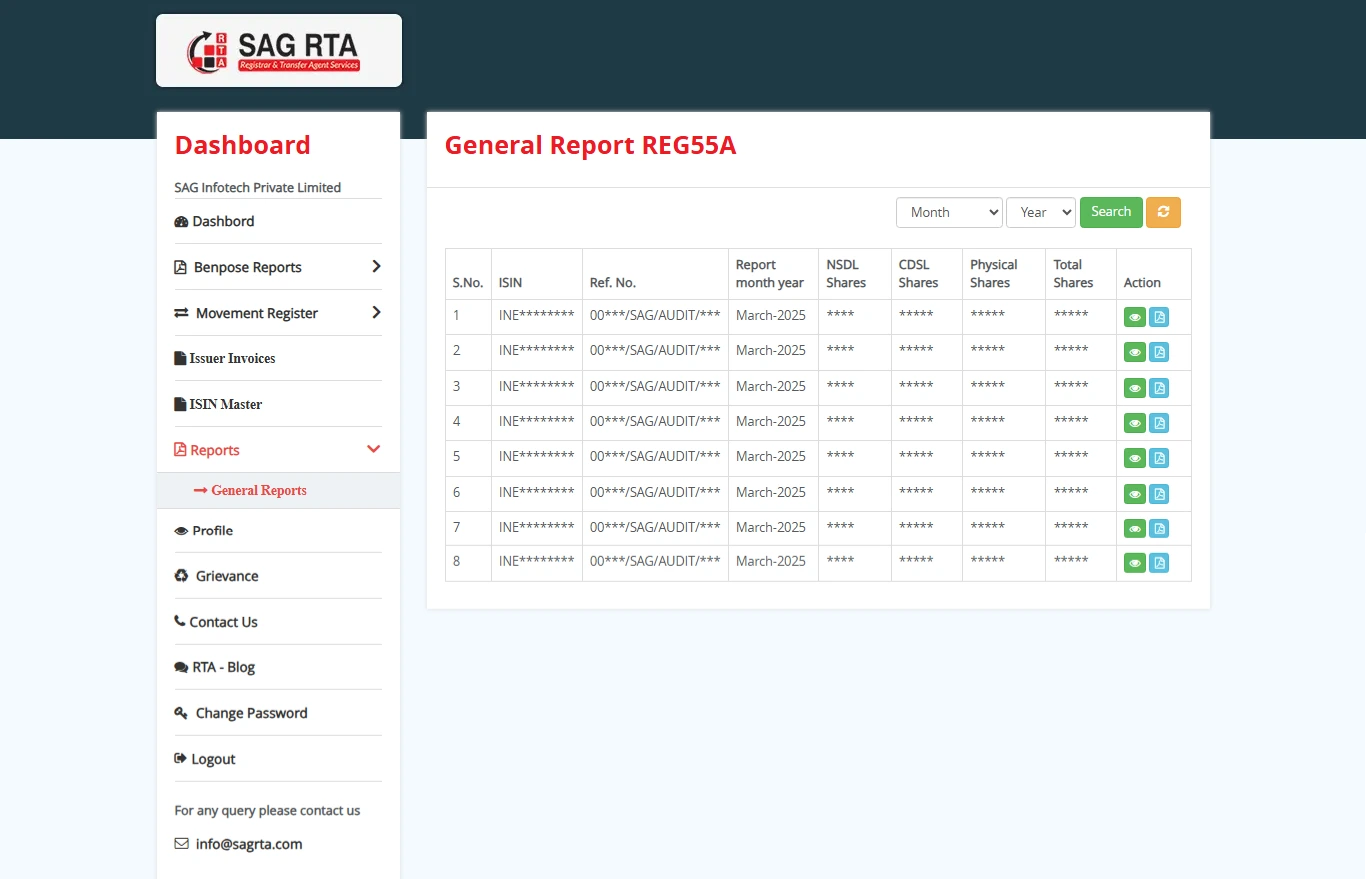Log out using the sidebar Logout link
Viewport: 1366px width, 879px height.
click(x=213, y=759)
